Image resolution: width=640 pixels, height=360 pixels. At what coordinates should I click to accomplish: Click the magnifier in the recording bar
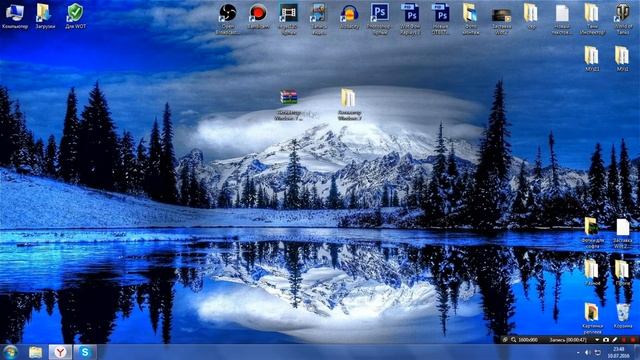[513, 340]
